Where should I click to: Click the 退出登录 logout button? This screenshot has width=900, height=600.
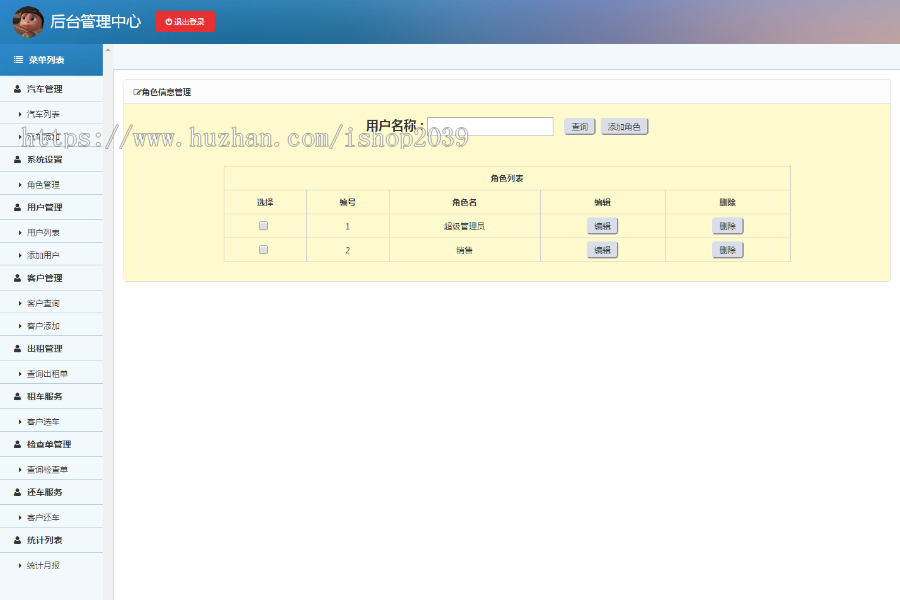(x=185, y=21)
